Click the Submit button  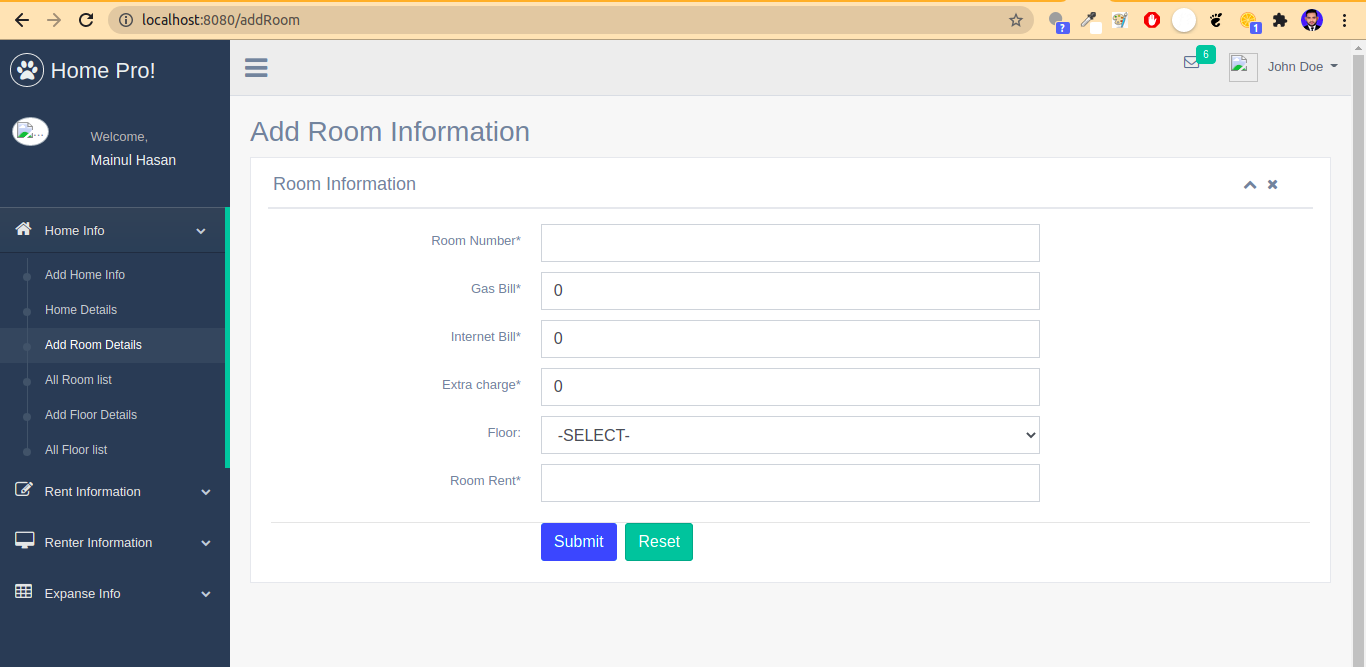[x=578, y=541]
